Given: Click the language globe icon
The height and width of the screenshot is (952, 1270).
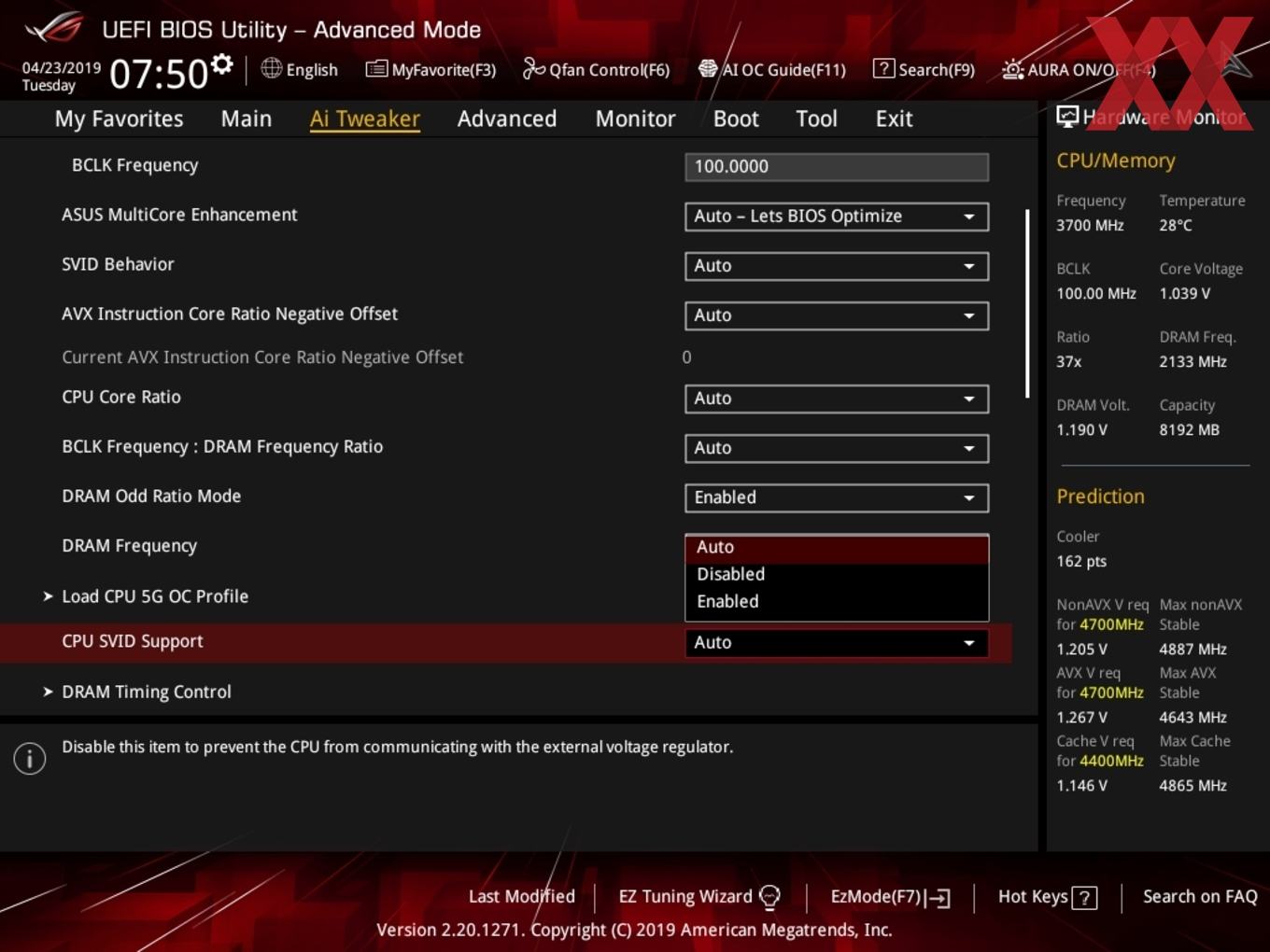Looking at the screenshot, I should pos(271,68).
